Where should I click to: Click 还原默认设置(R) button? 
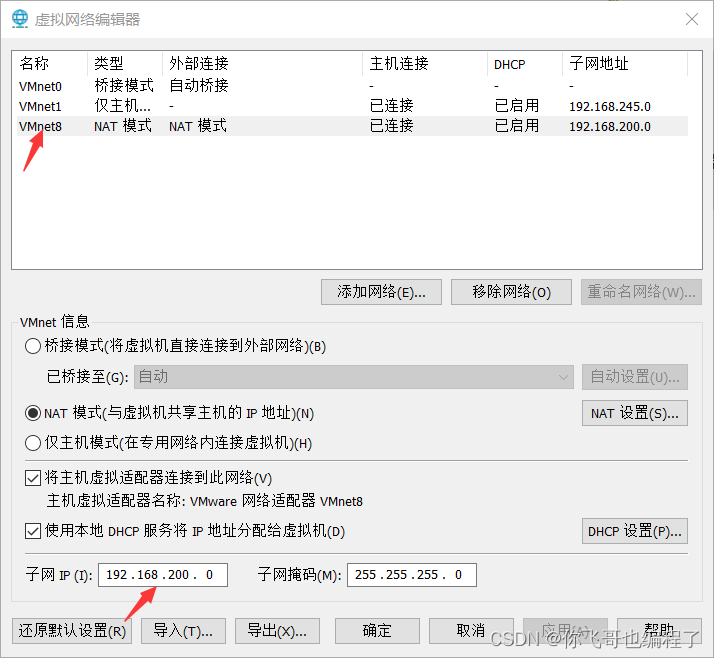point(72,631)
